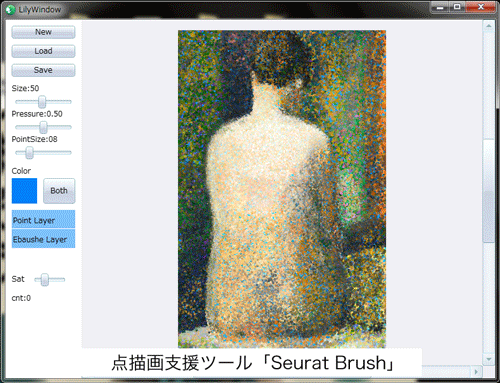The image size is (500, 383).
Task: Minimize the LilyWindow window
Action: 440,7
